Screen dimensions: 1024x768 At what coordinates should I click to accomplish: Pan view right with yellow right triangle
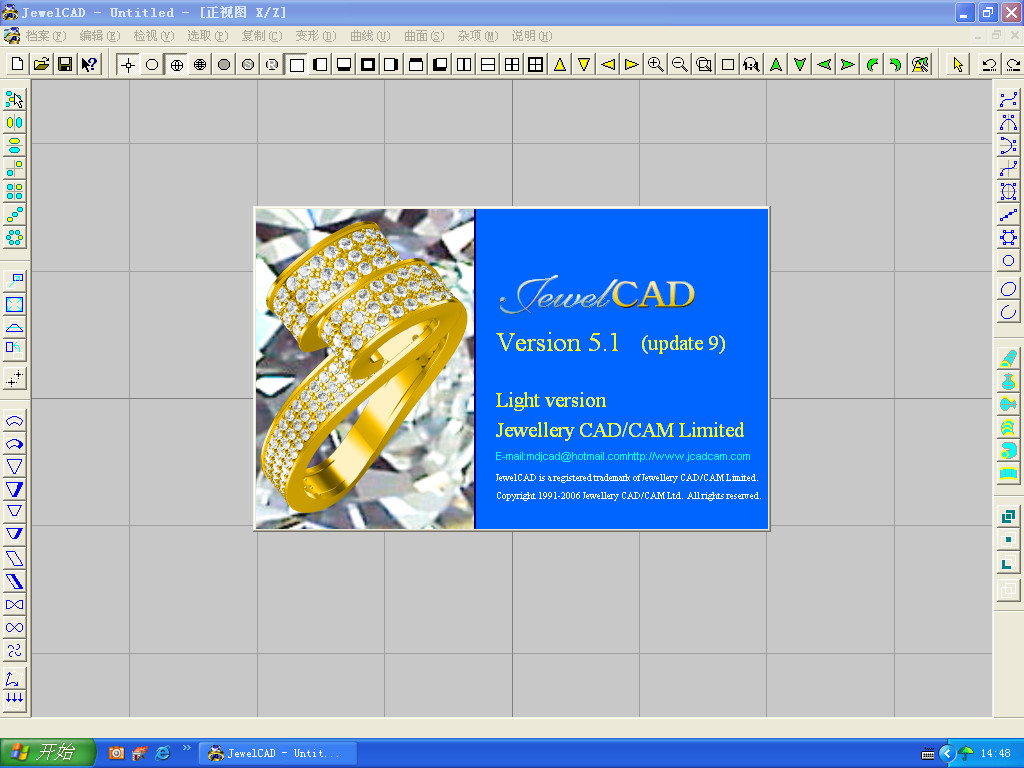(632, 64)
